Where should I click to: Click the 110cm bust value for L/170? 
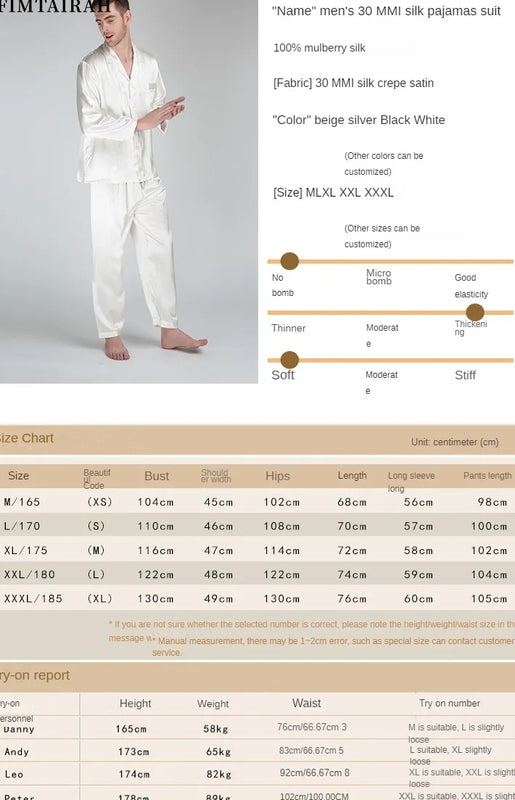(156, 526)
